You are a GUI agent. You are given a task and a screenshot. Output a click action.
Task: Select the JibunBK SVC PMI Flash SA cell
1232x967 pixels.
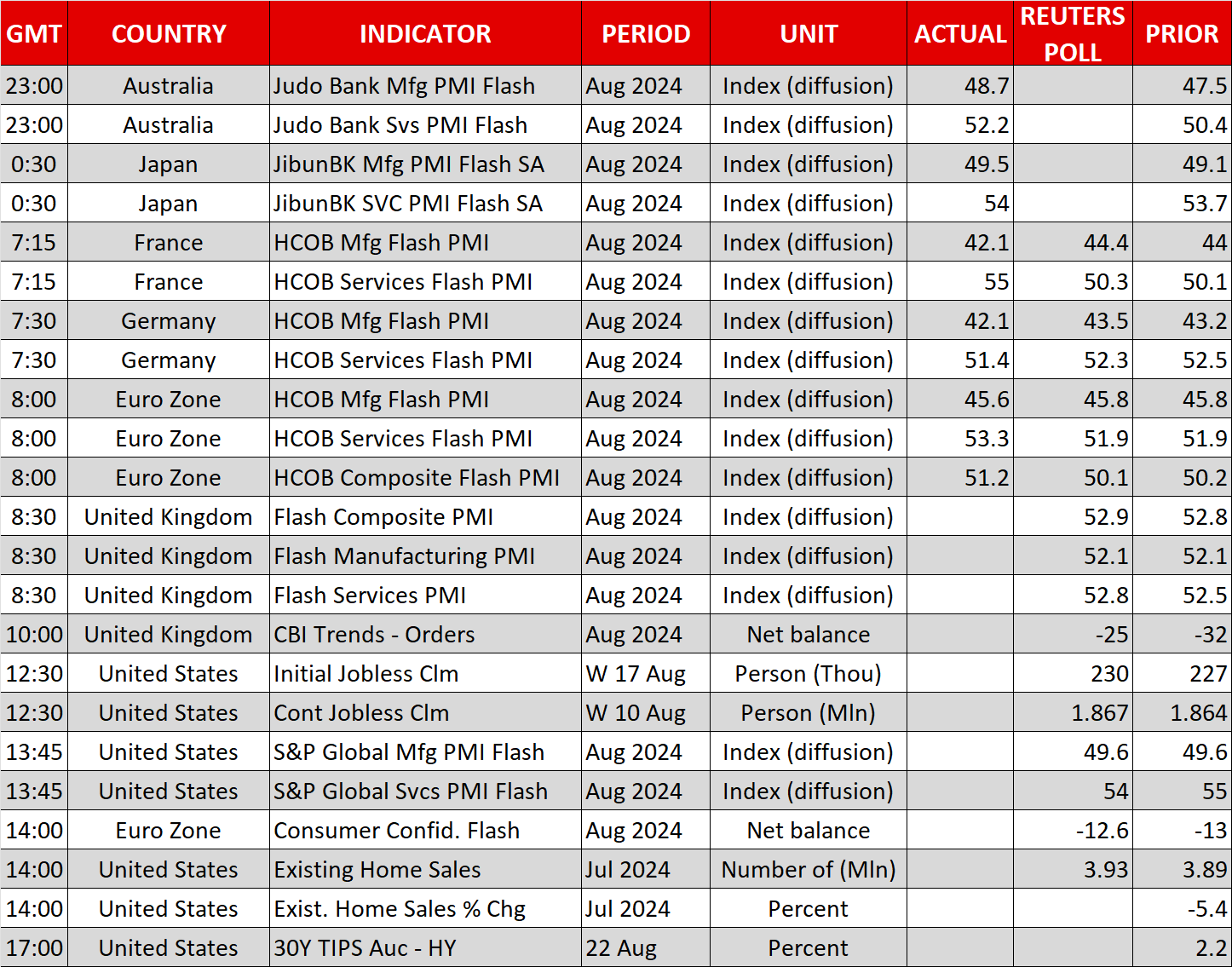[x=425, y=203]
